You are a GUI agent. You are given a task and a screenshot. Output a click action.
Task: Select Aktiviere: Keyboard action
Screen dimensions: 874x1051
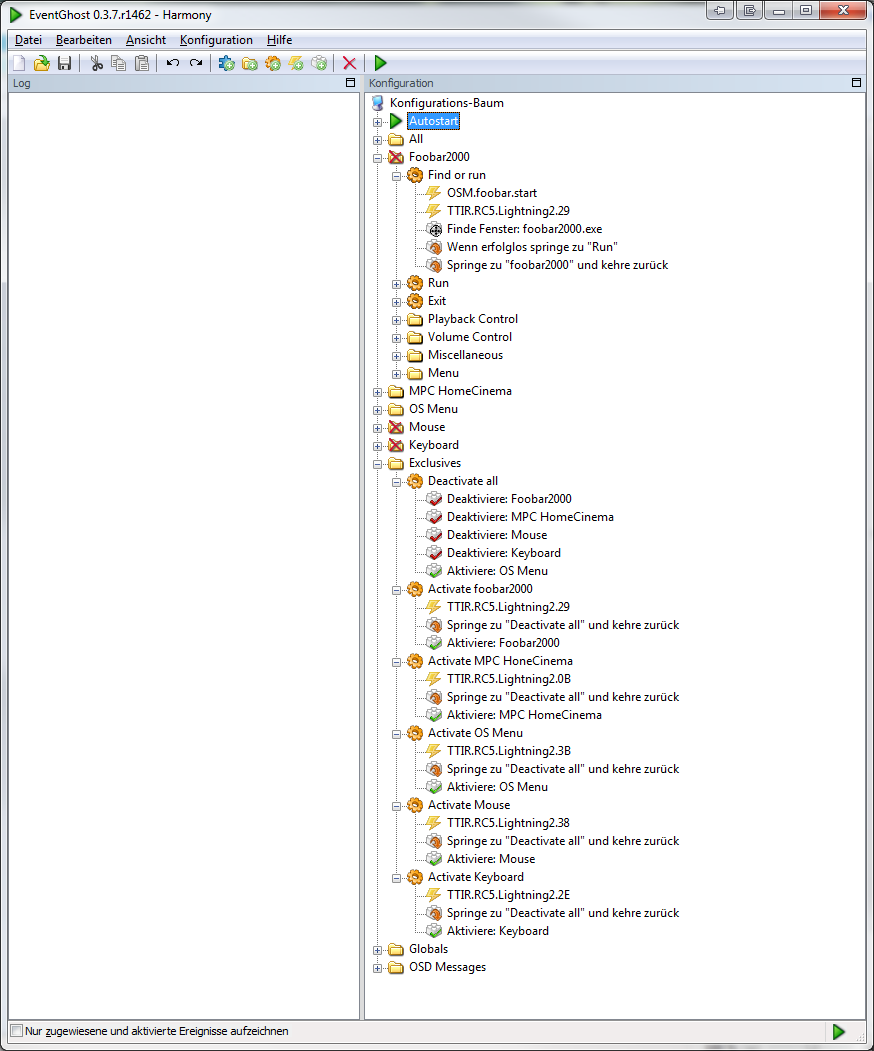tap(497, 931)
